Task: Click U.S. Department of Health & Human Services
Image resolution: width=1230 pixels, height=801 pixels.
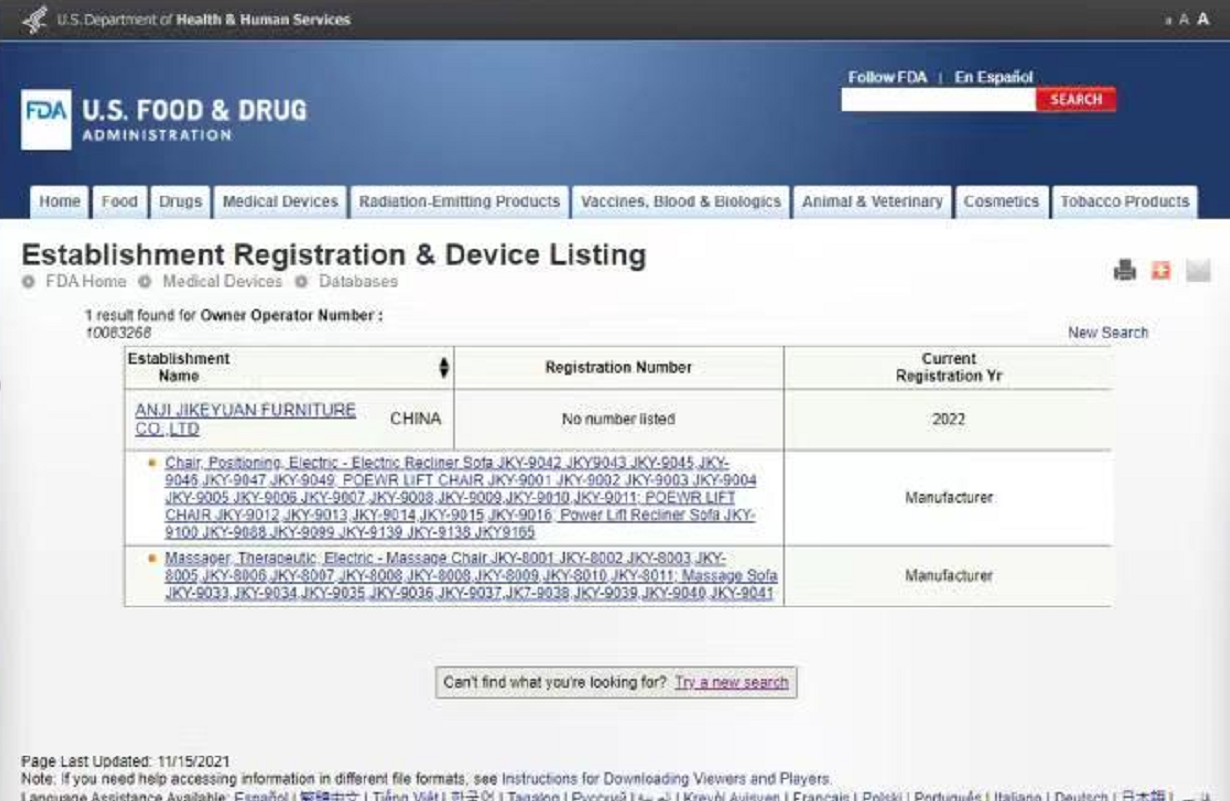Action: [x=204, y=20]
